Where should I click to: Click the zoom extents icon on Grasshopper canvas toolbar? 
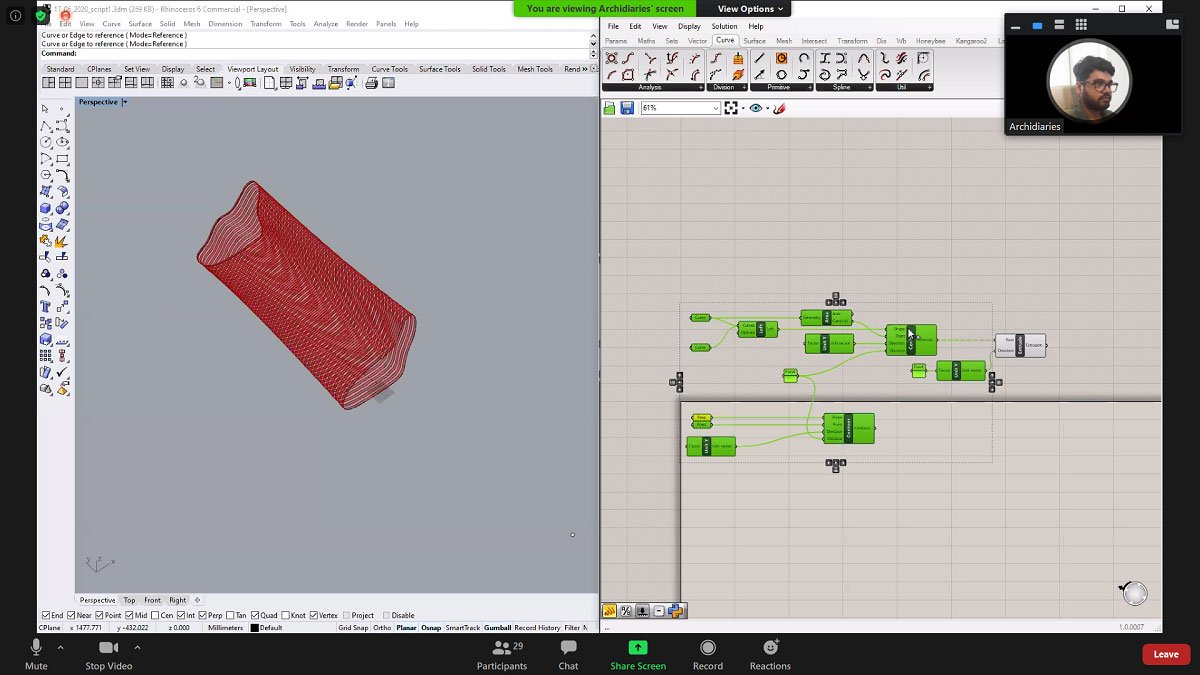pos(731,108)
